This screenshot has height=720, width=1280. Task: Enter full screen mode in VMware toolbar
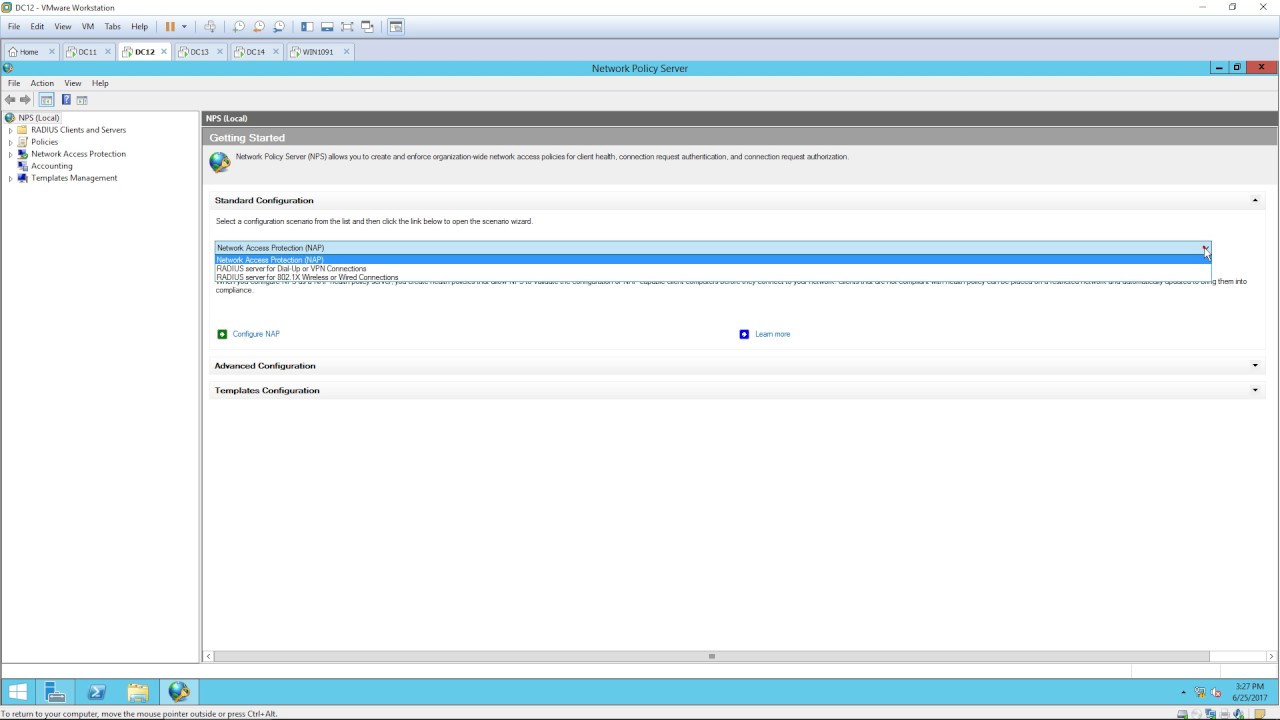[x=347, y=27]
